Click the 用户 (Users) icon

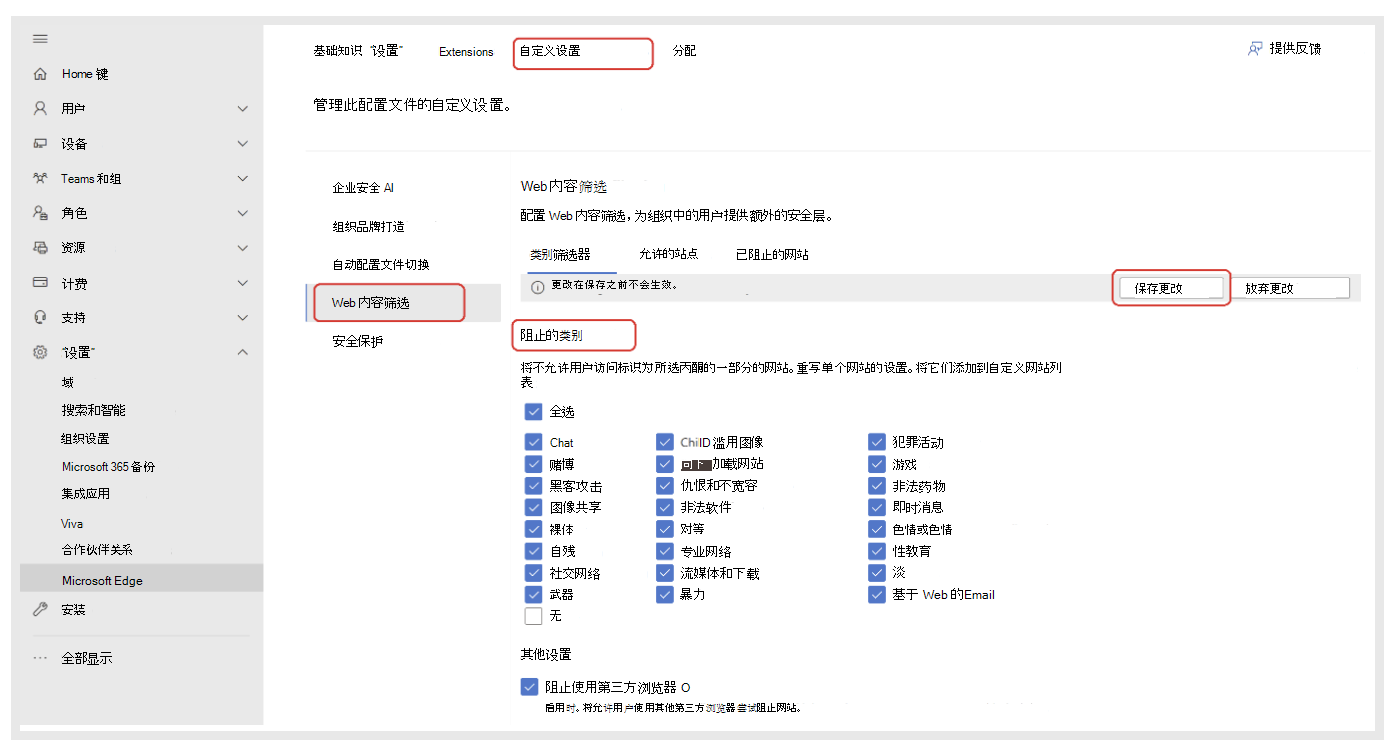[x=40, y=108]
